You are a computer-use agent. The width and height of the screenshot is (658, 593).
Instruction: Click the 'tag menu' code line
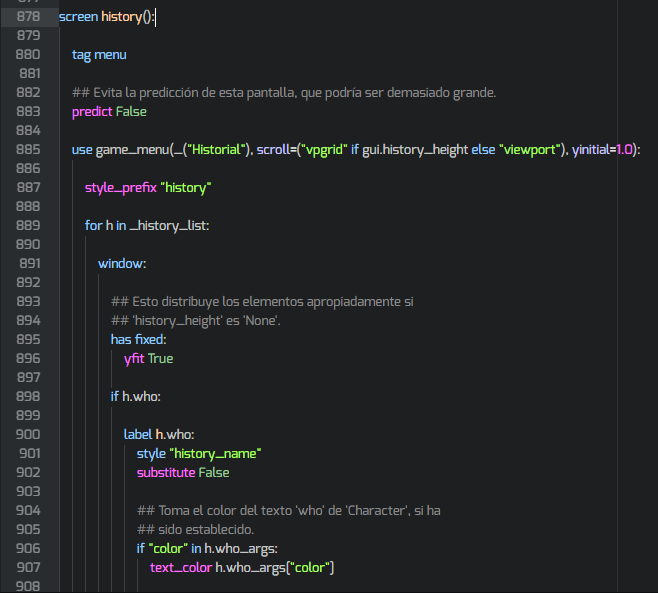click(x=99, y=55)
